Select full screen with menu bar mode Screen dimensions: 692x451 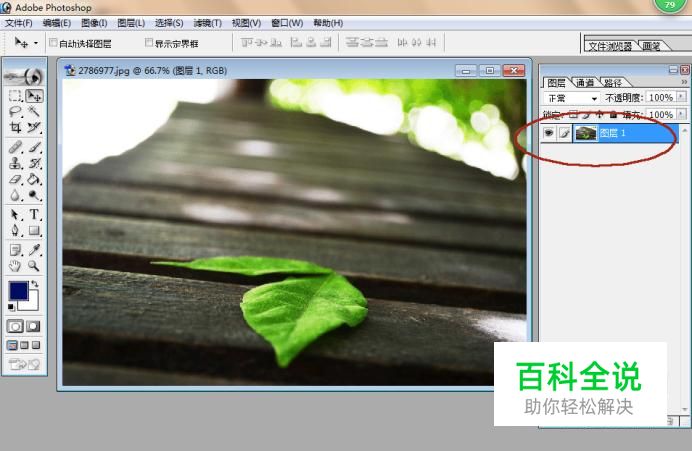(25, 345)
